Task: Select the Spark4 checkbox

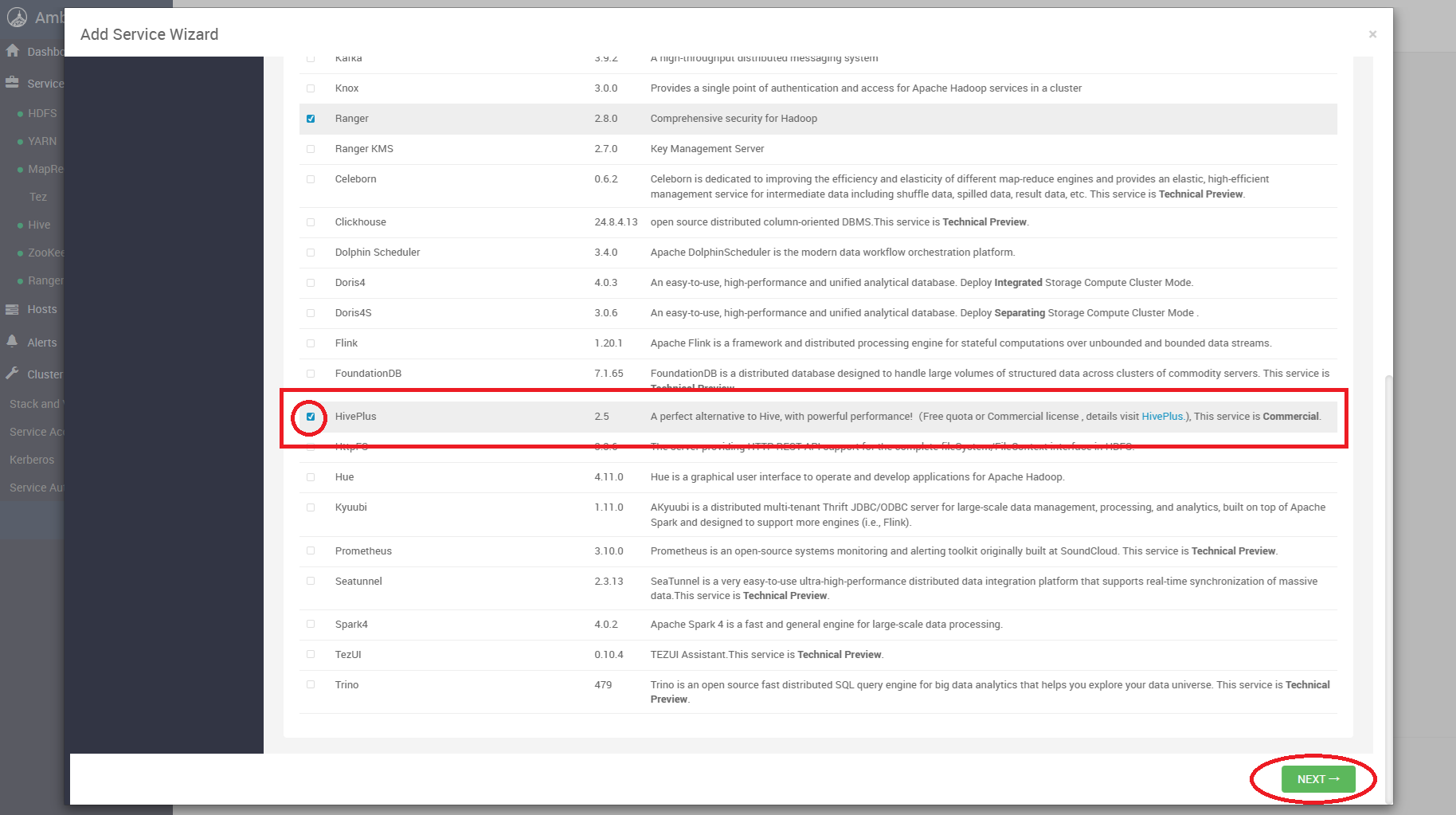Action: point(311,624)
